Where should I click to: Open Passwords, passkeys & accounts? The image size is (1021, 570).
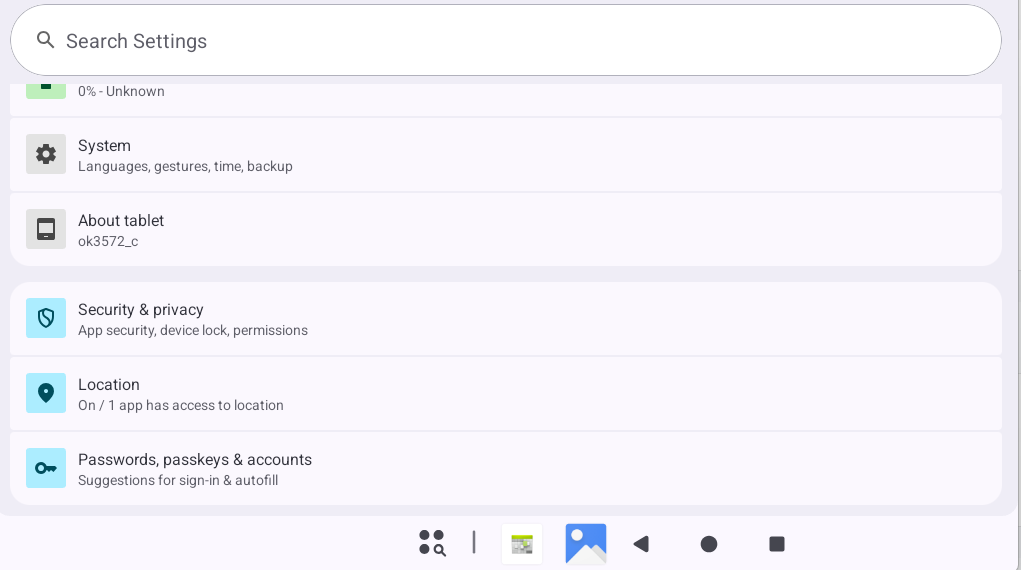(505, 469)
